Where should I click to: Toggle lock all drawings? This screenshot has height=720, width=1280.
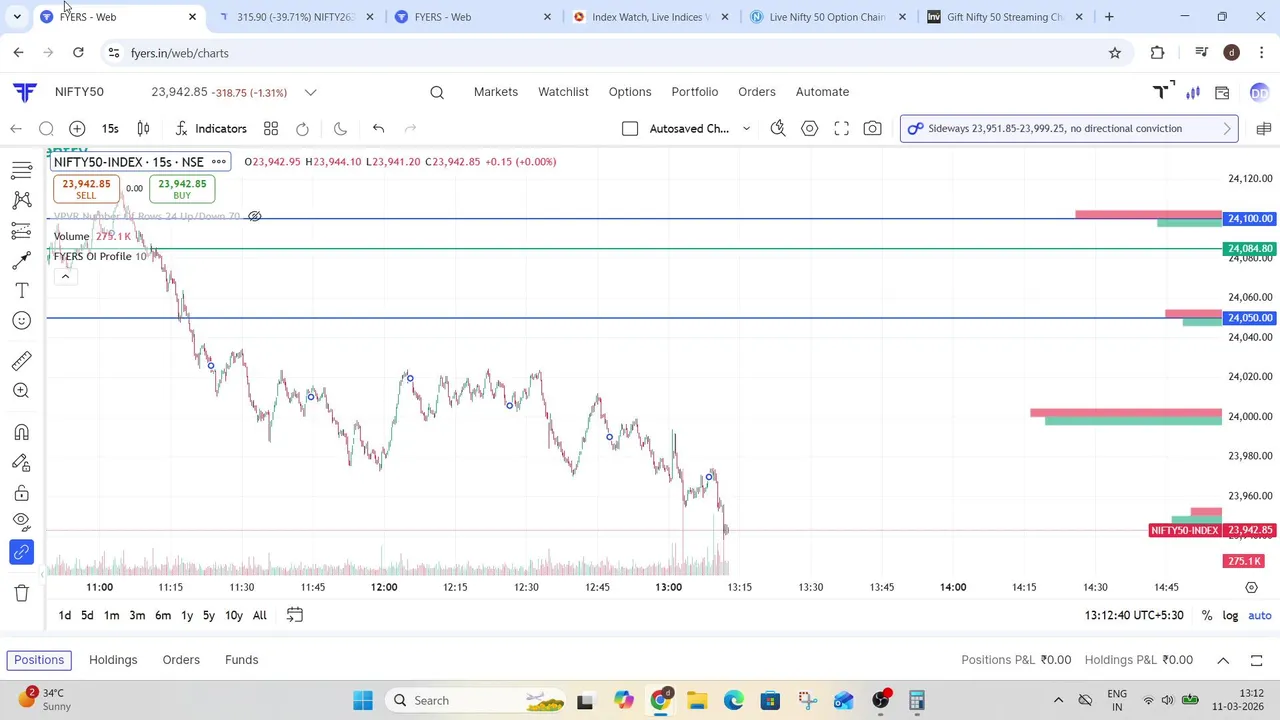(x=21, y=494)
